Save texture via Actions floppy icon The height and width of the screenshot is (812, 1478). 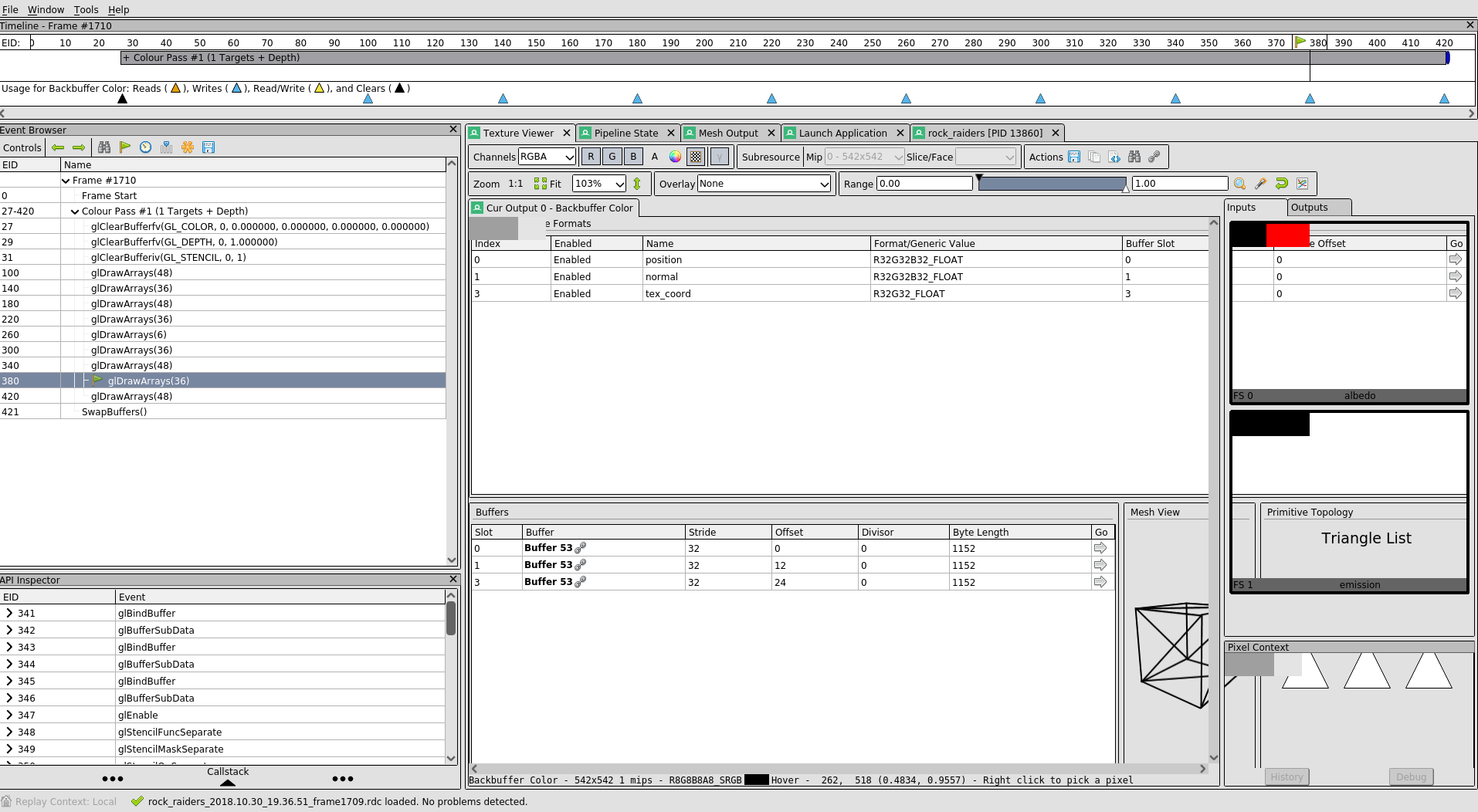pyautogui.click(x=1074, y=157)
